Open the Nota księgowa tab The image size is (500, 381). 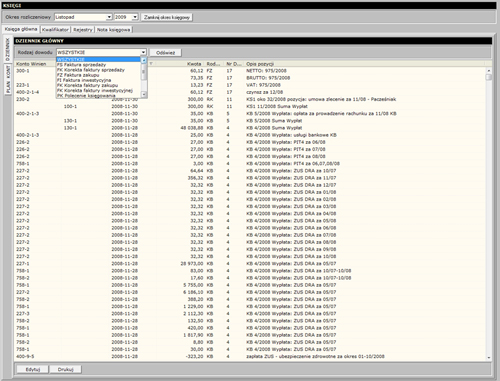pyautogui.click(x=113, y=30)
